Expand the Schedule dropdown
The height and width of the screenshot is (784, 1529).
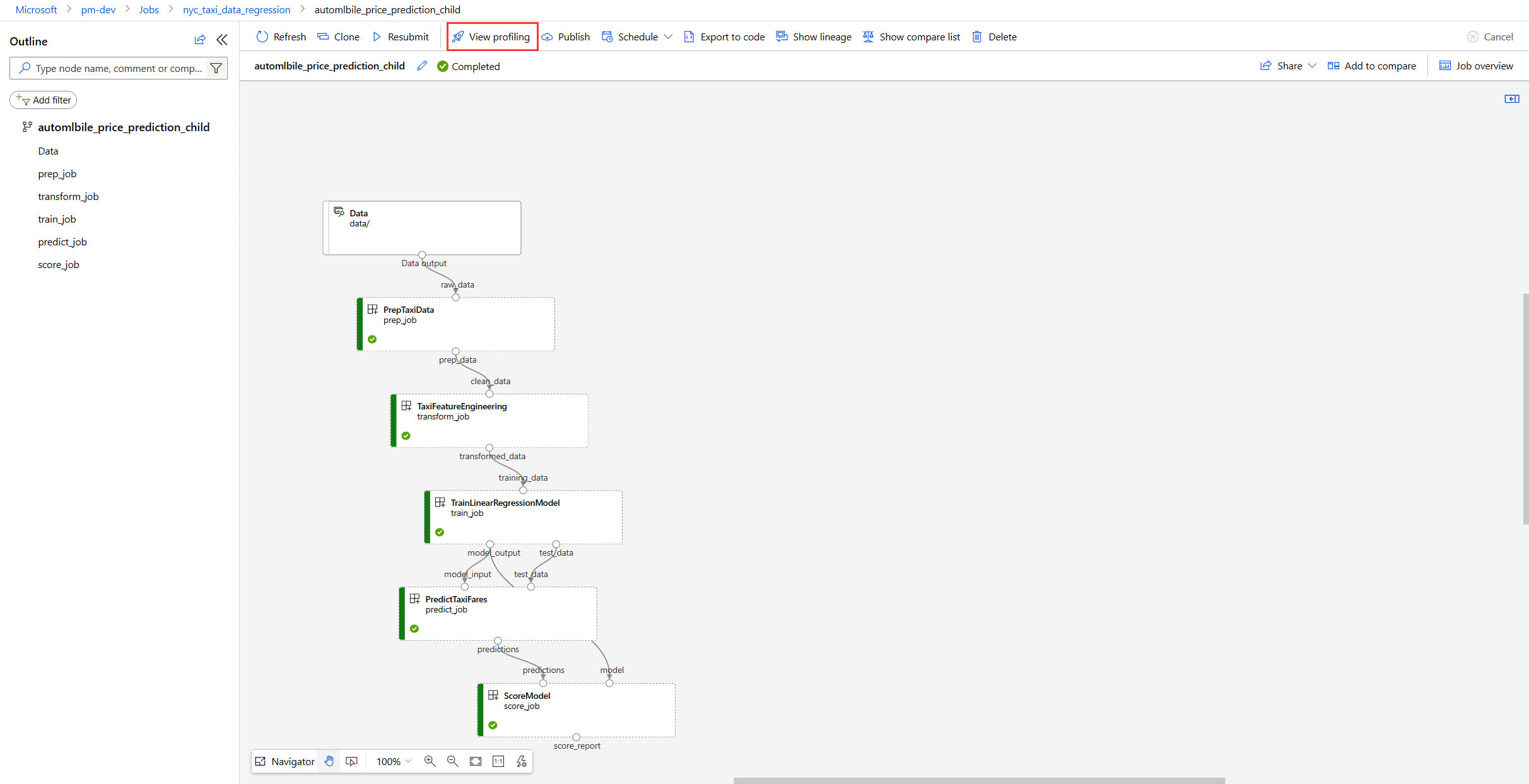pyautogui.click(x=669, y=37)
